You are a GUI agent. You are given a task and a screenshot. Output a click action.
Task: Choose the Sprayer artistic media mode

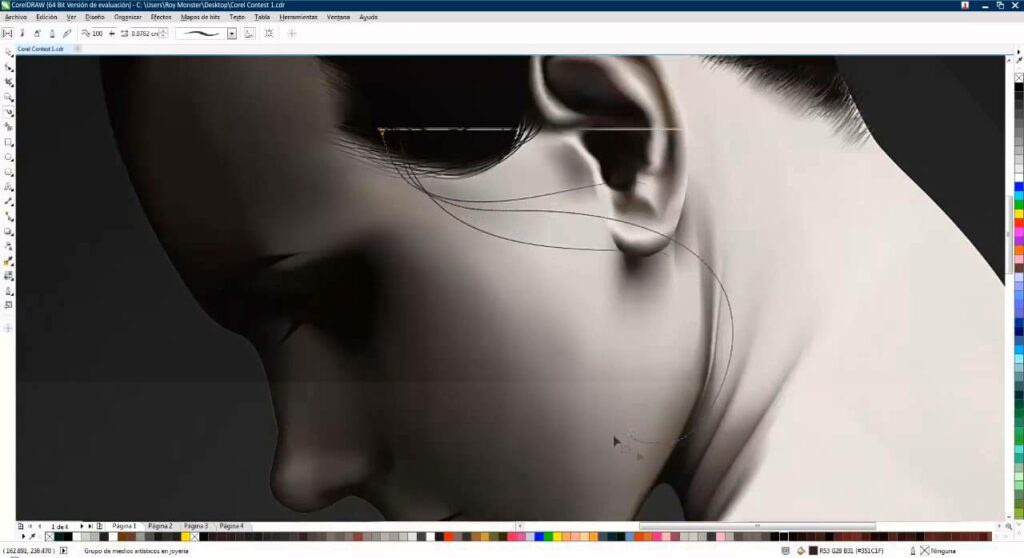pos(37,33)
